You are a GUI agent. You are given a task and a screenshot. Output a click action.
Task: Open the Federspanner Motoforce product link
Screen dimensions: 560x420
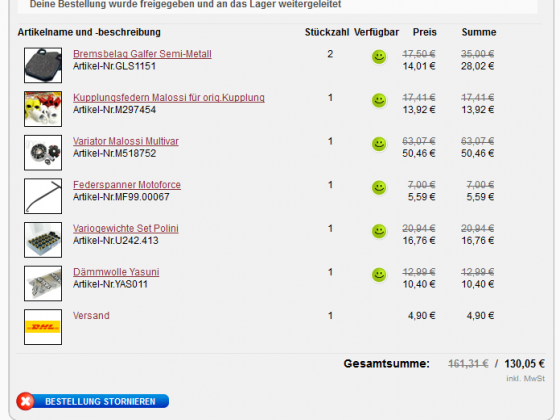pyautogui.click(x=127, y=185)
